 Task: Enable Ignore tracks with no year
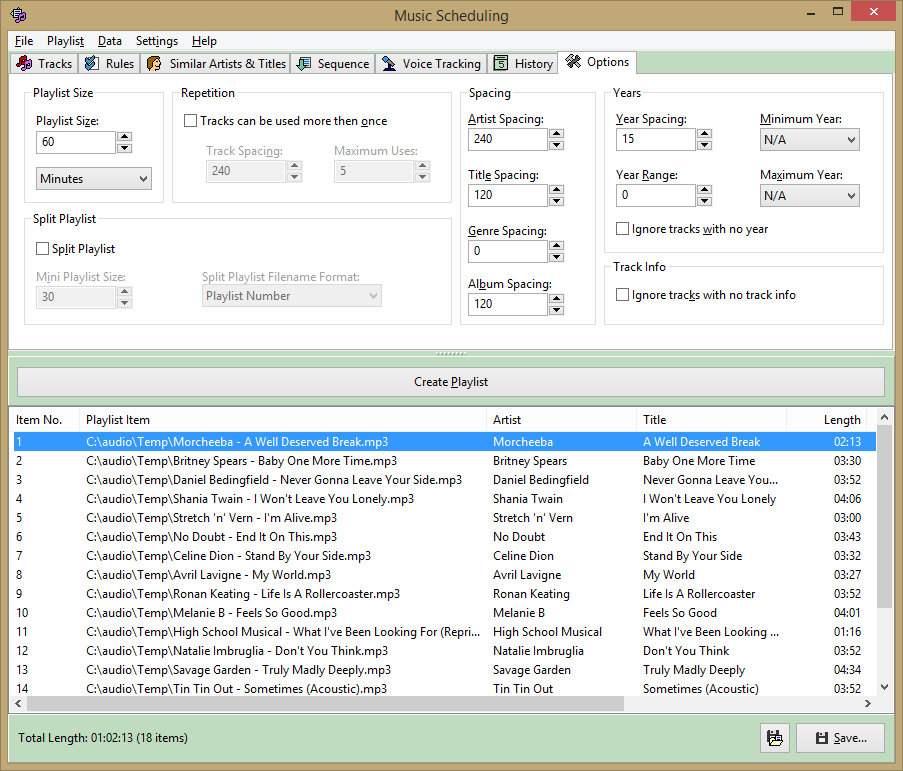click(x=622, y=228)
